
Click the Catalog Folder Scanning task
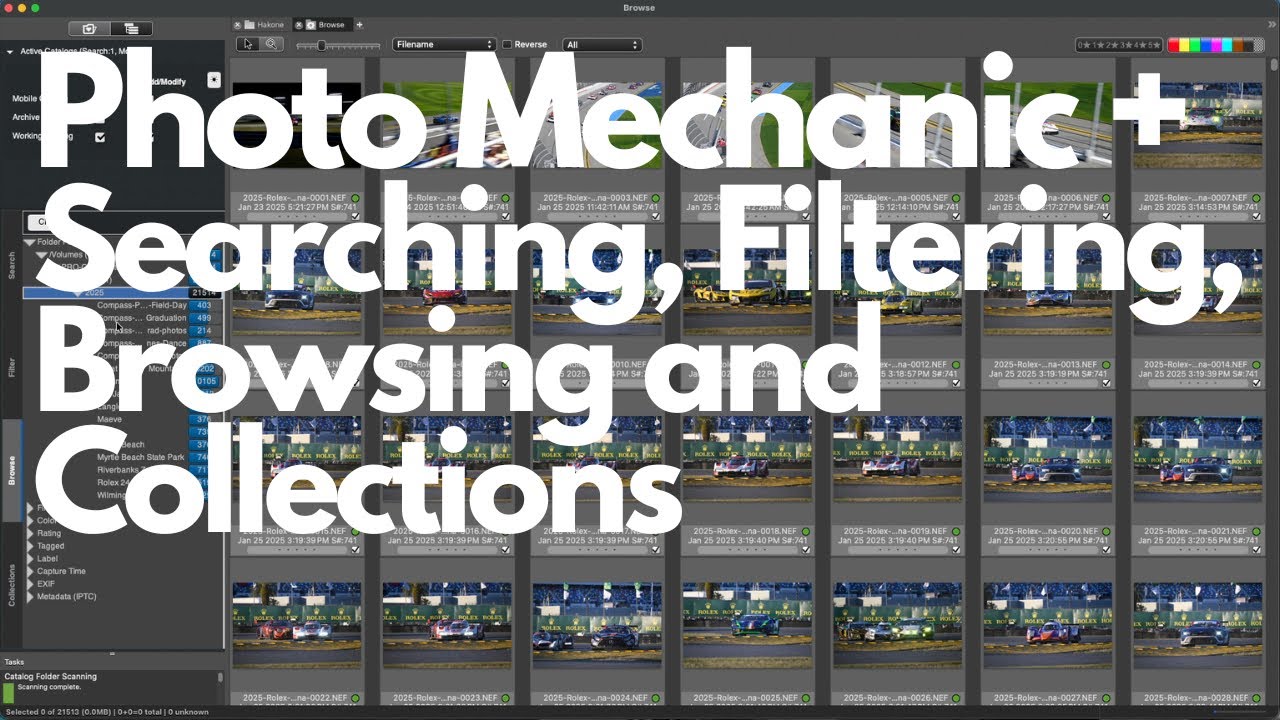[51, 676]
